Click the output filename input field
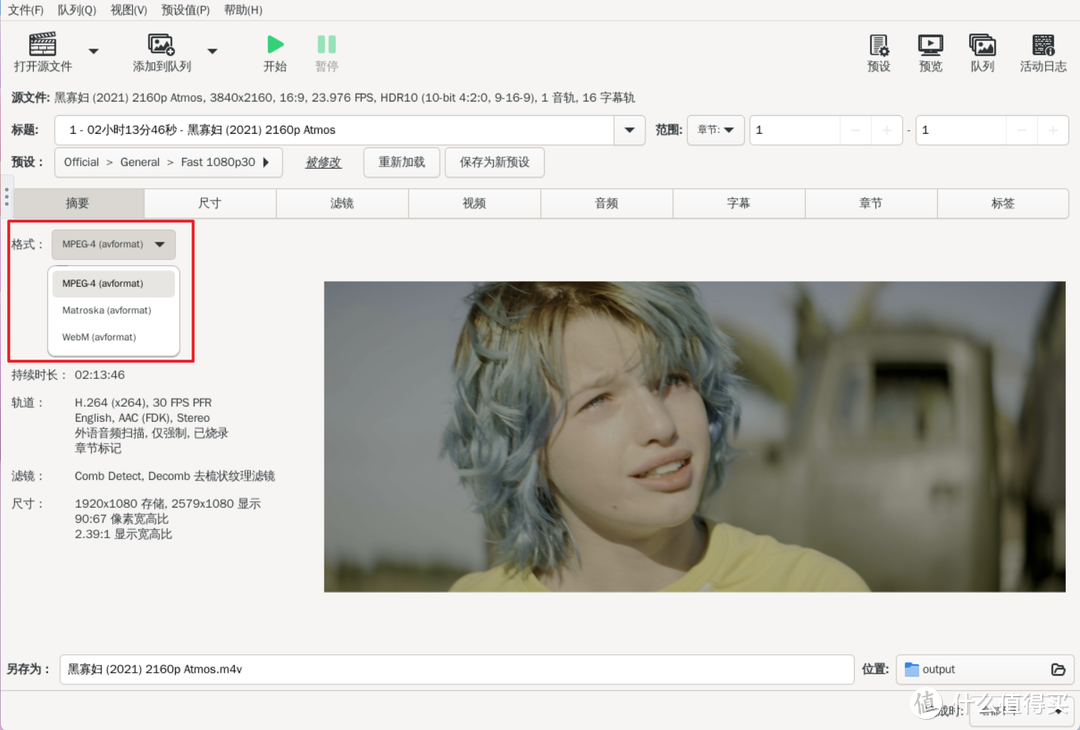 456,669
